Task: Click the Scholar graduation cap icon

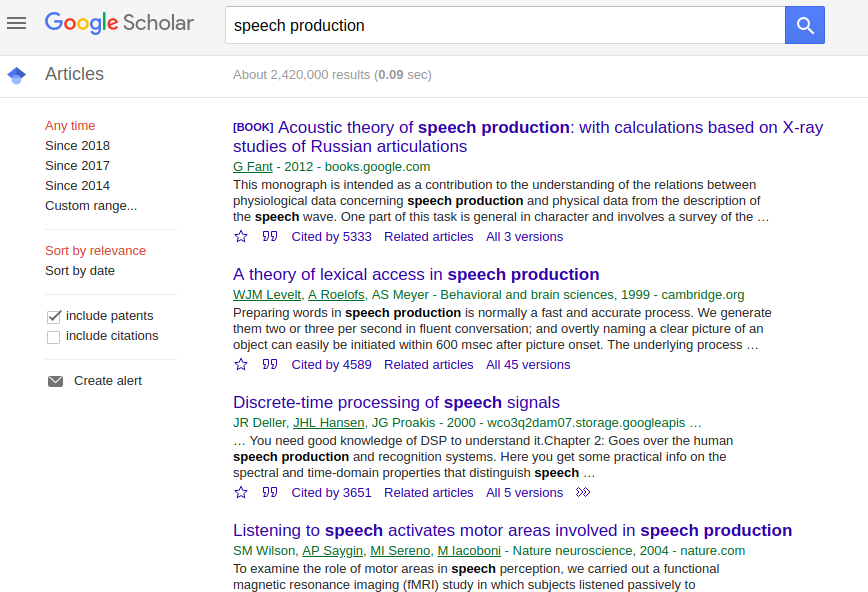Action: [17, 75]
